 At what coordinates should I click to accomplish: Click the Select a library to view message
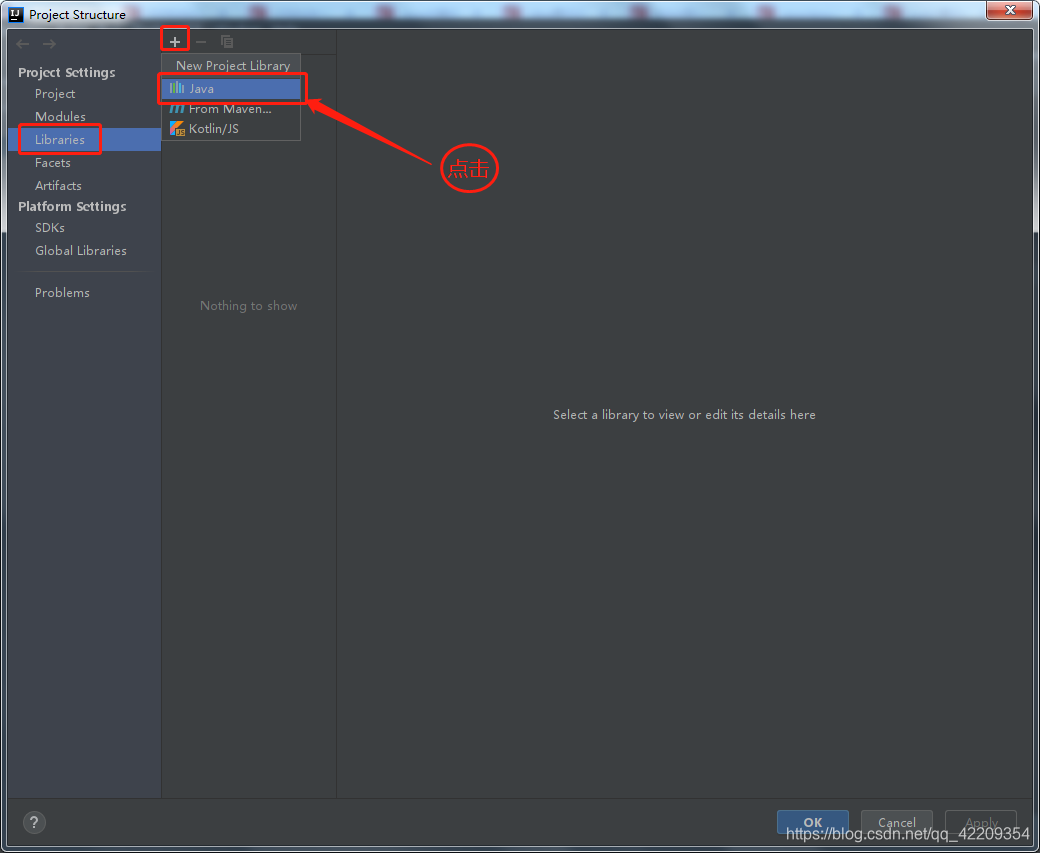pos(684,415)
